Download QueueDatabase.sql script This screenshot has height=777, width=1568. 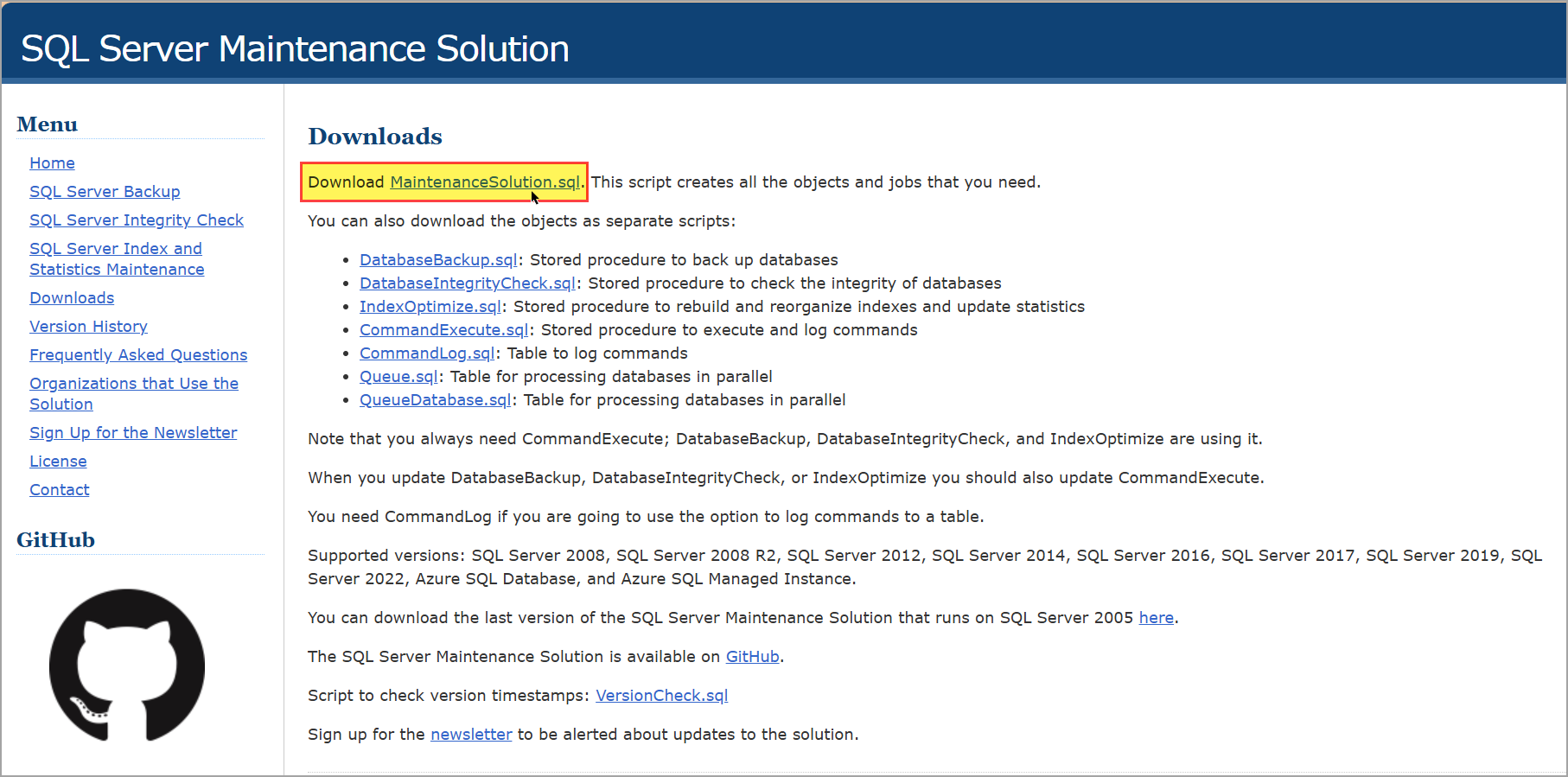[x=436, y=400]
